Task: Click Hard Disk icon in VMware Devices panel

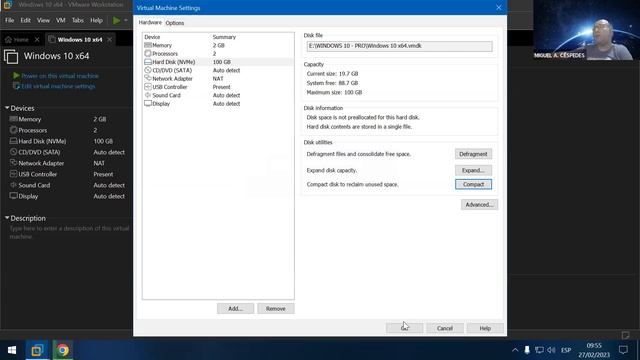Action: [13, 141]
